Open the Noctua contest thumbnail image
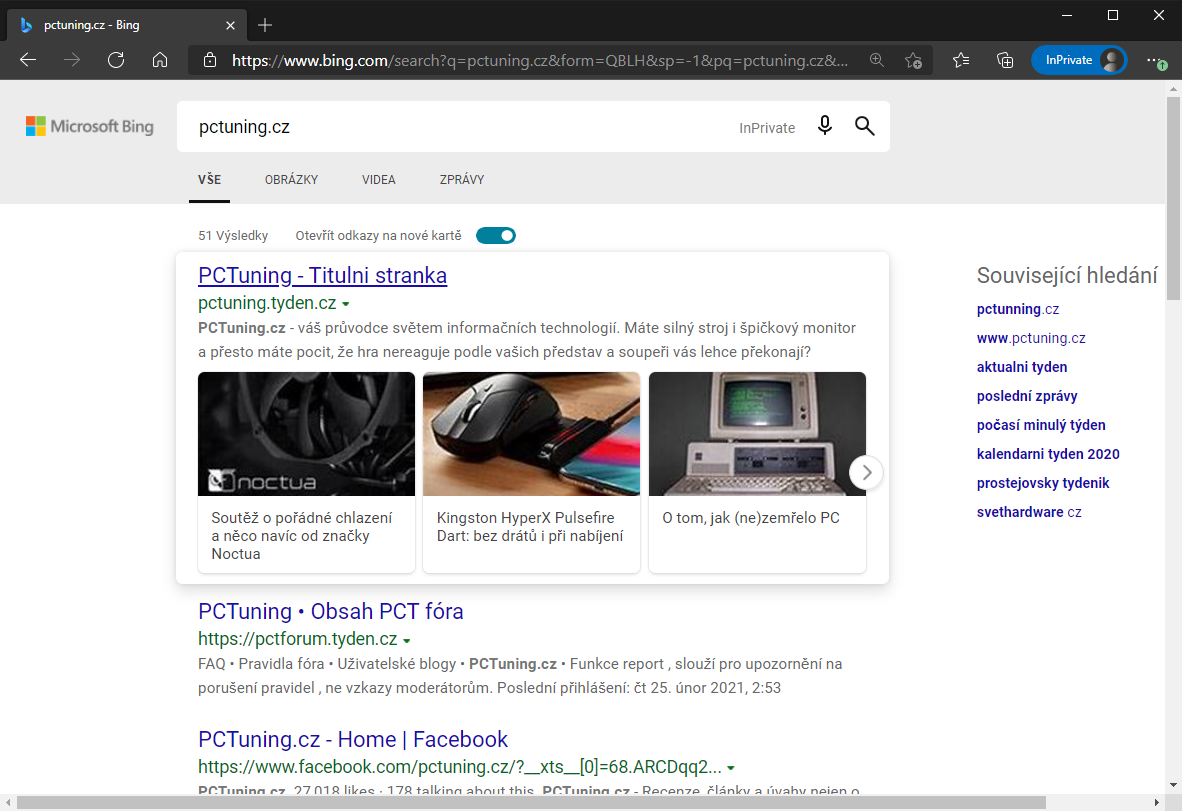The width and height of the screenshot is (1182, 811). (306, 433)
